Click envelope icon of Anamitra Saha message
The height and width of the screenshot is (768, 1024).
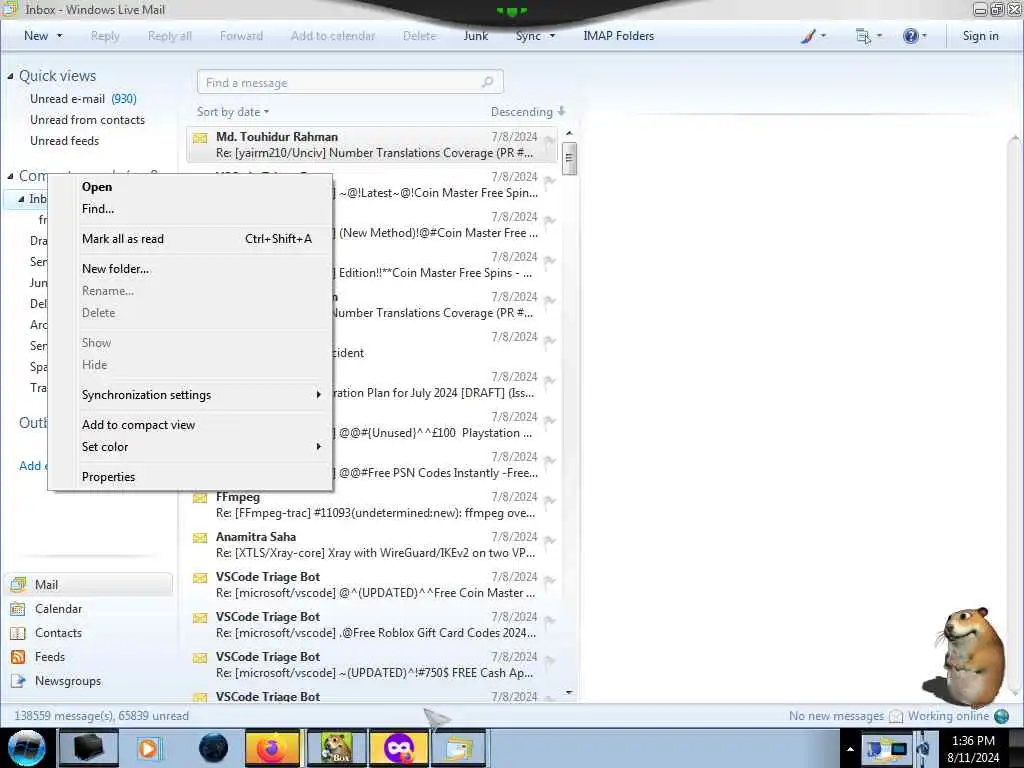(200, 538)
